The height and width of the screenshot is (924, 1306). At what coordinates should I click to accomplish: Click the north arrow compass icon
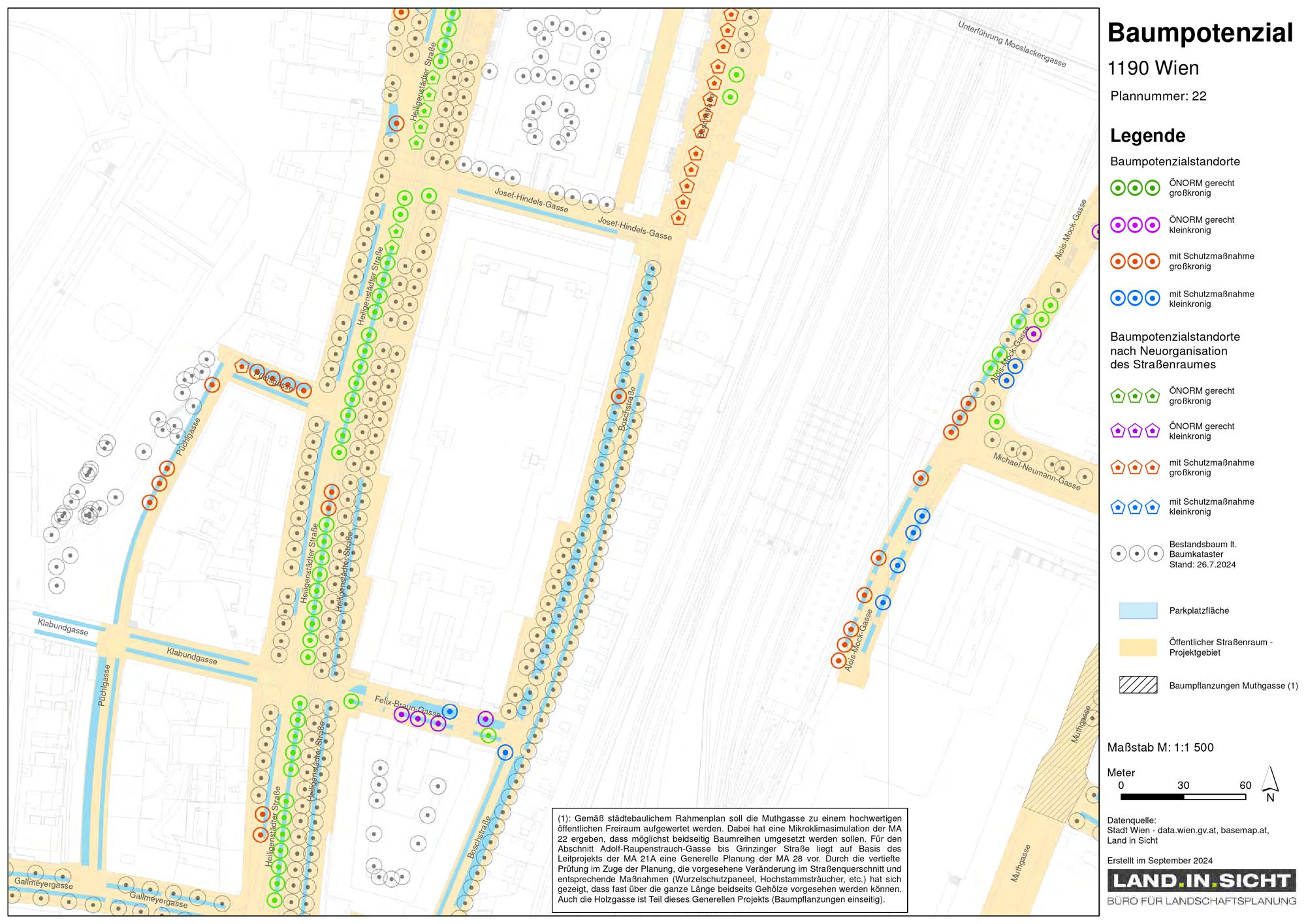pos(1270,784)
